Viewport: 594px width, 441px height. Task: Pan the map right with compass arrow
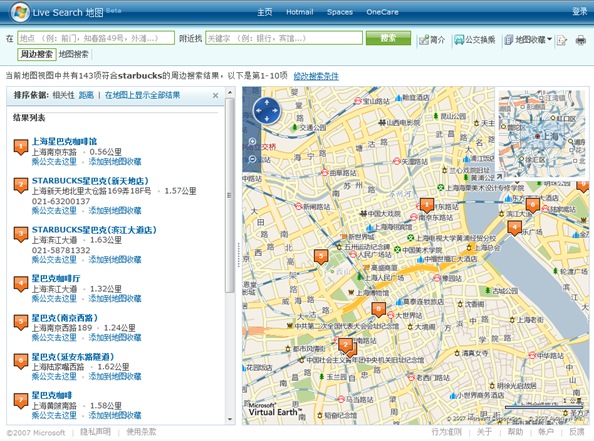pyautogui.click(x=275, y=111)
